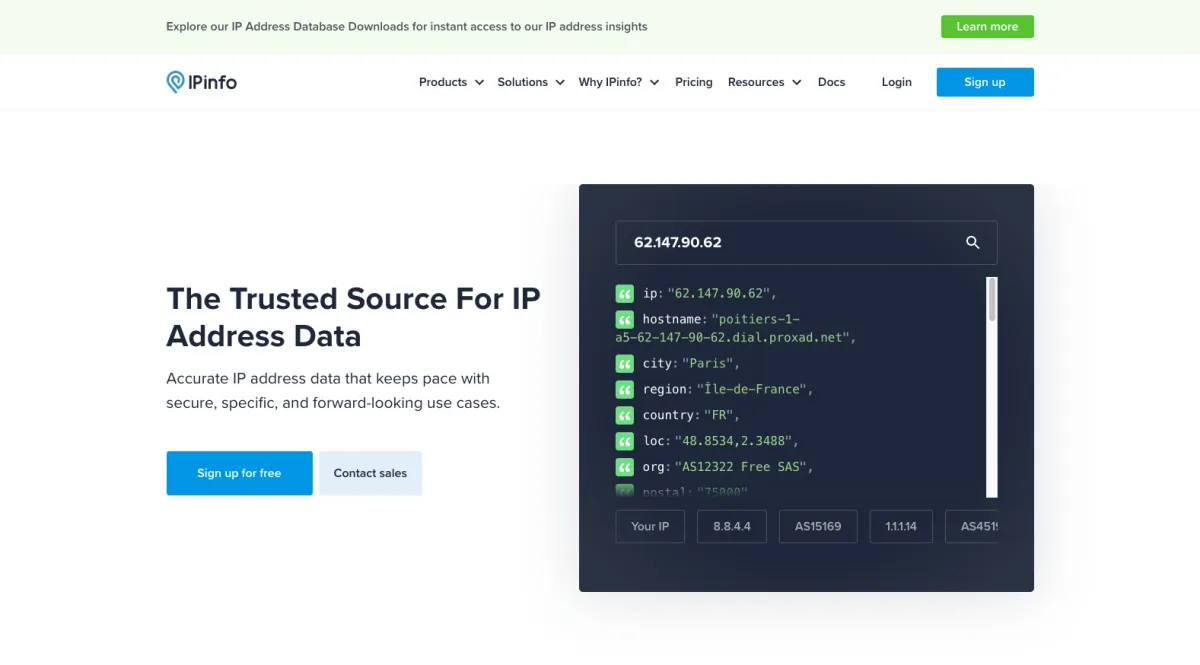
Task: Expand the Why IPinfo? menu
Action: click(x=618, y=82)
